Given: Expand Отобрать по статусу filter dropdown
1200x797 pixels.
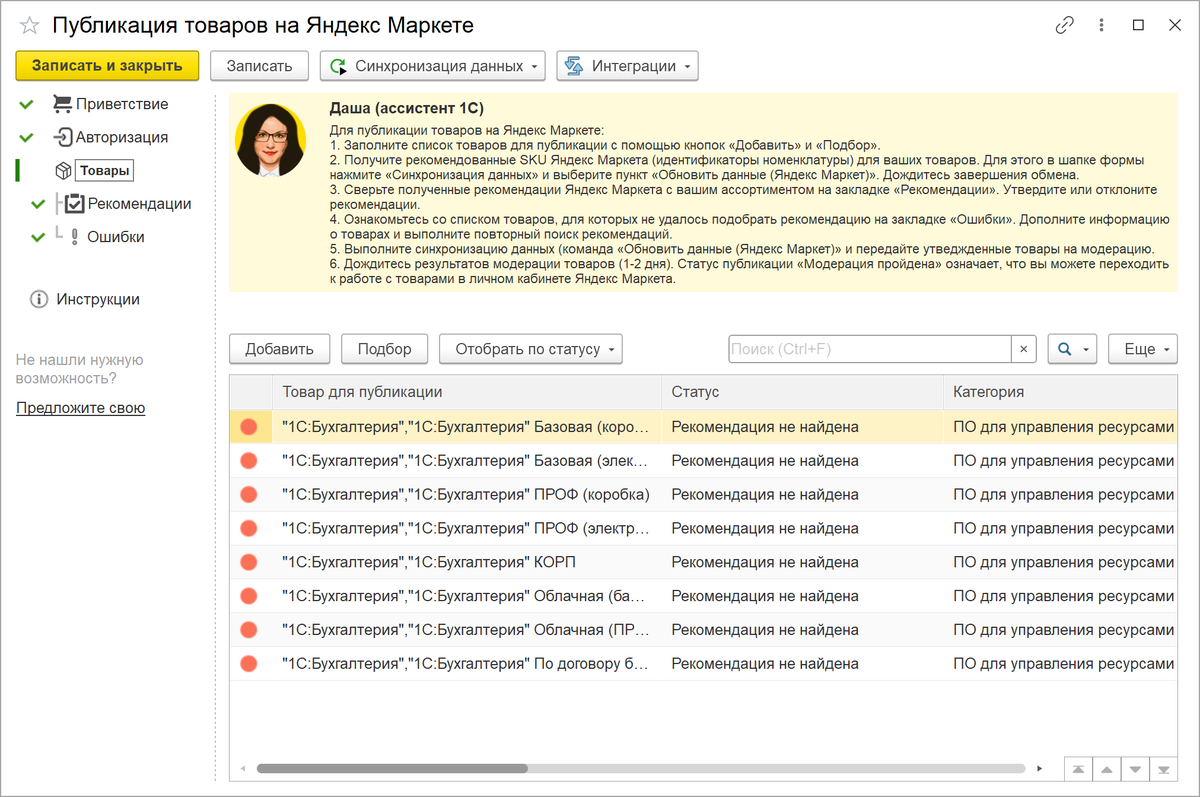Looking at the screenshot, I should click(x=531, y=349).
